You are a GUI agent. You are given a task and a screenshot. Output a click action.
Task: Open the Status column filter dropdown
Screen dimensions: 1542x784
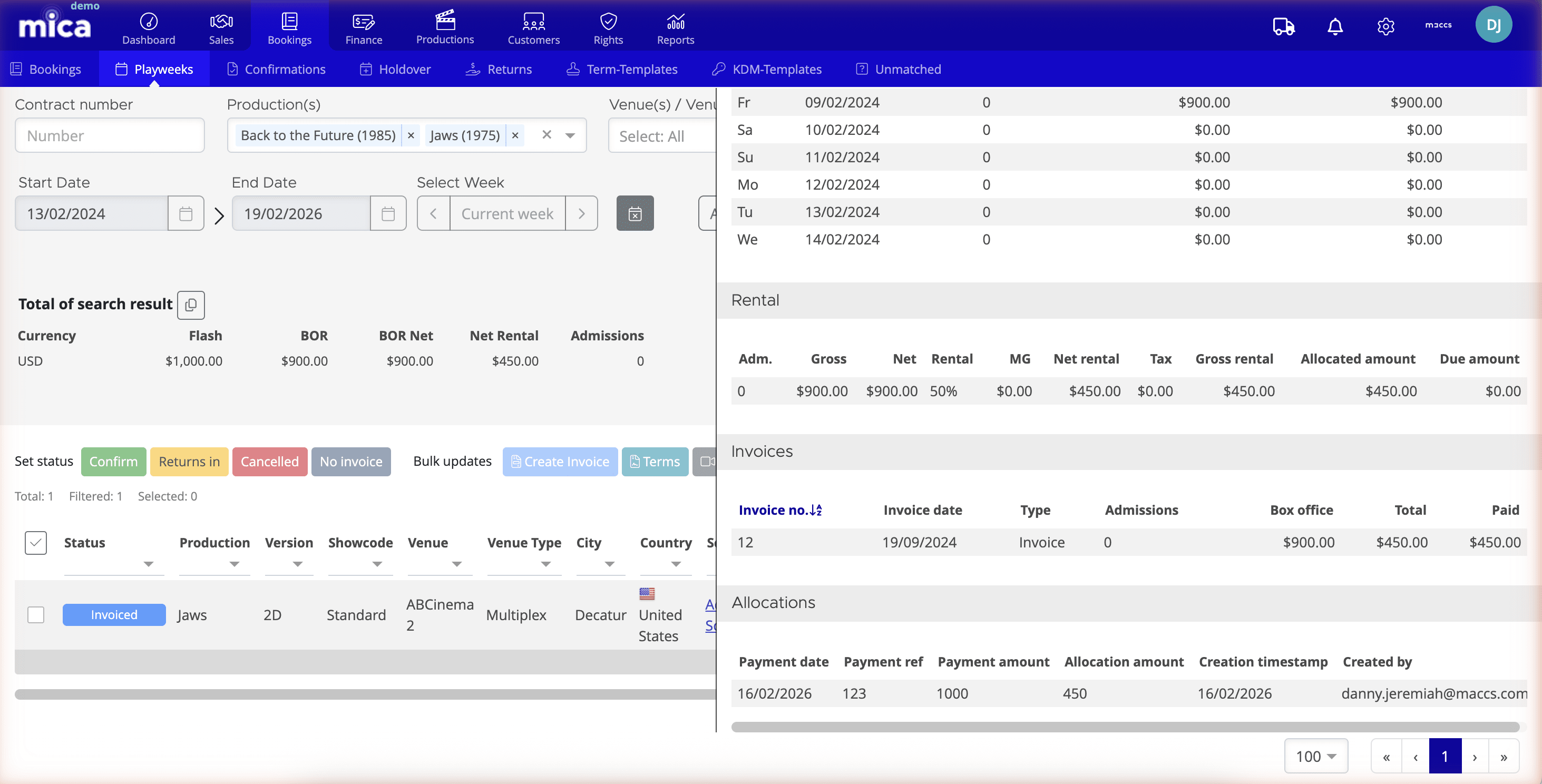pos(148,564)
